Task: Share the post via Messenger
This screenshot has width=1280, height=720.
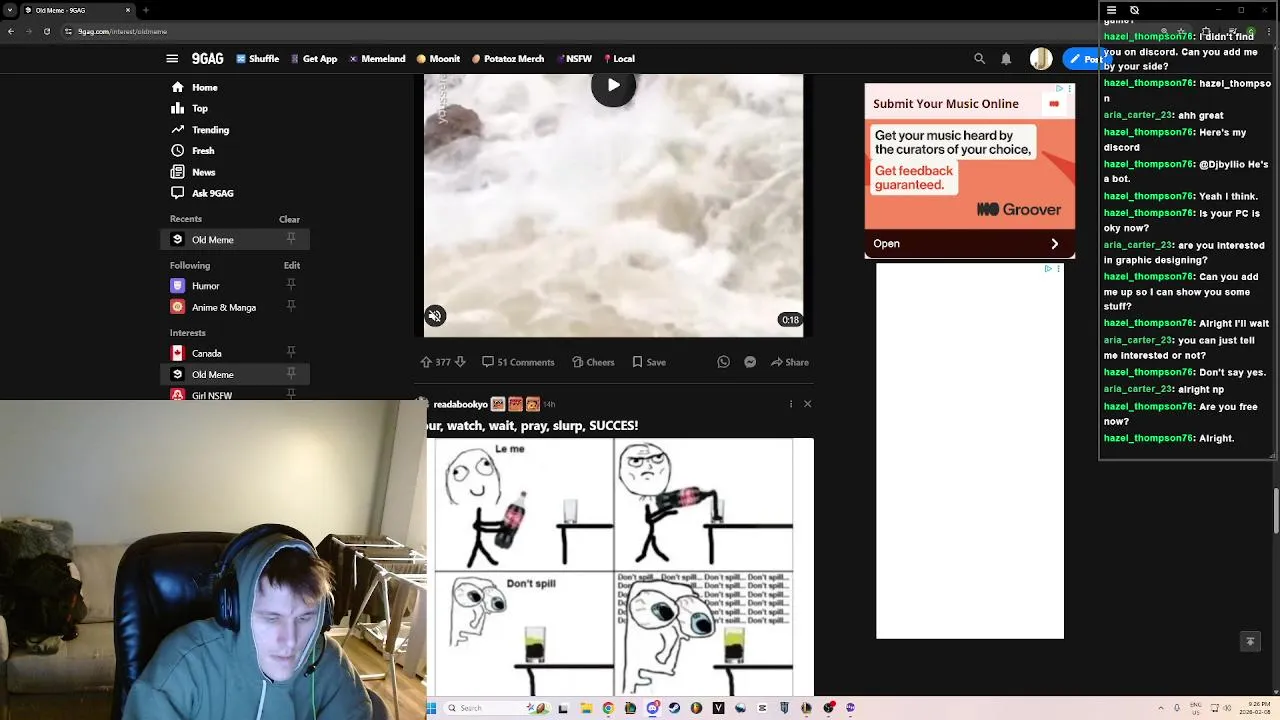Action: 750,362
